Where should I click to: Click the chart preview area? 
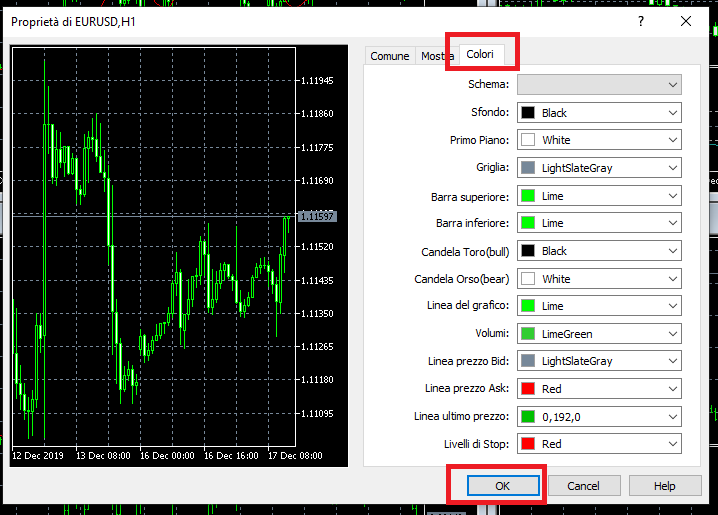coord(179,256)
